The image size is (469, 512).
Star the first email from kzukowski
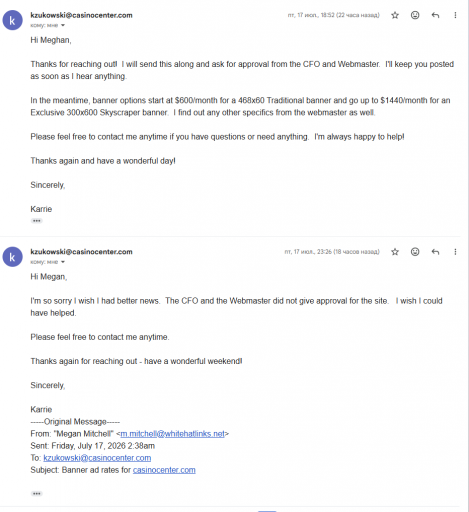pos(395,15)
